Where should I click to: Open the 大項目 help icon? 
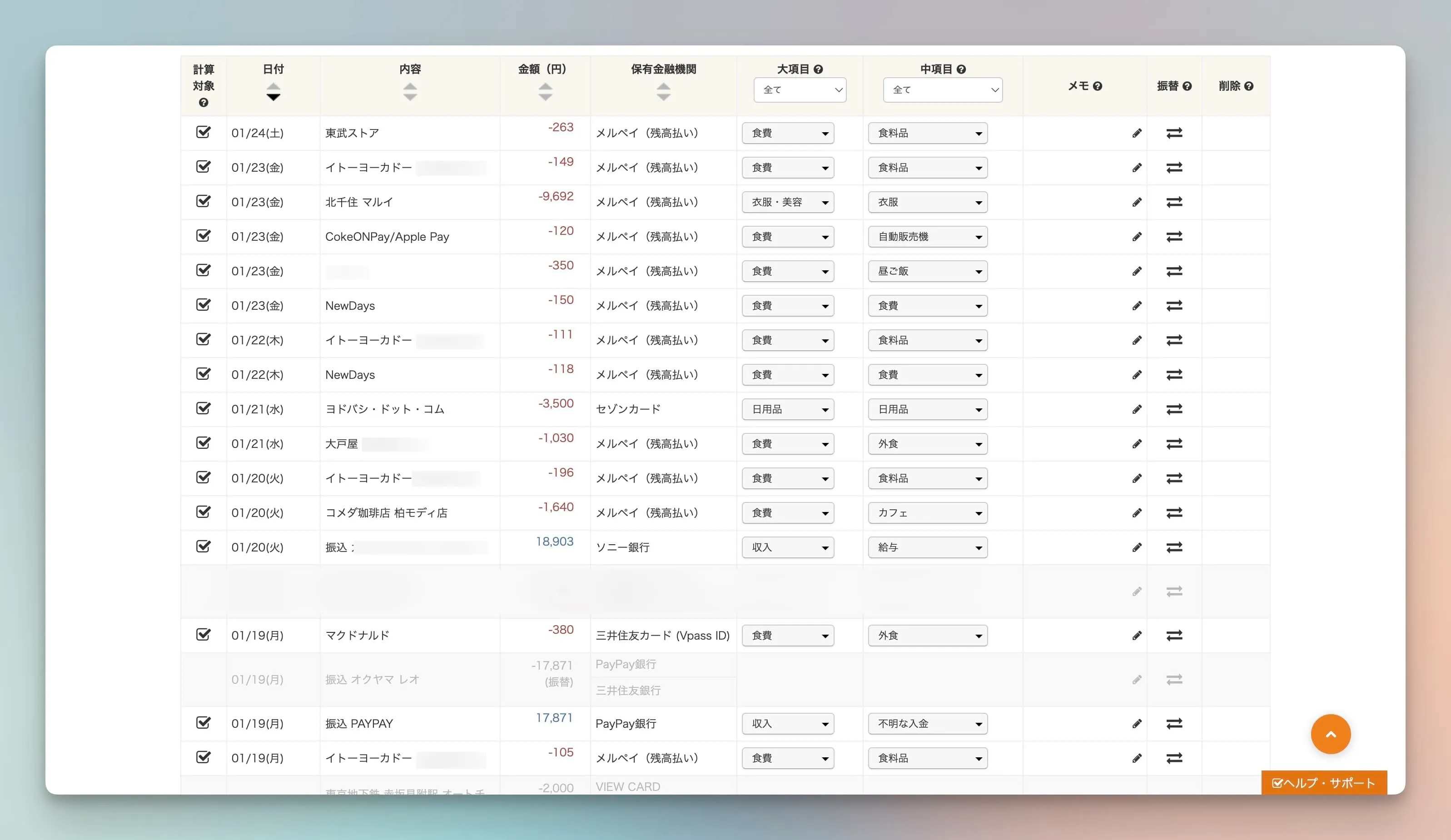820,69
